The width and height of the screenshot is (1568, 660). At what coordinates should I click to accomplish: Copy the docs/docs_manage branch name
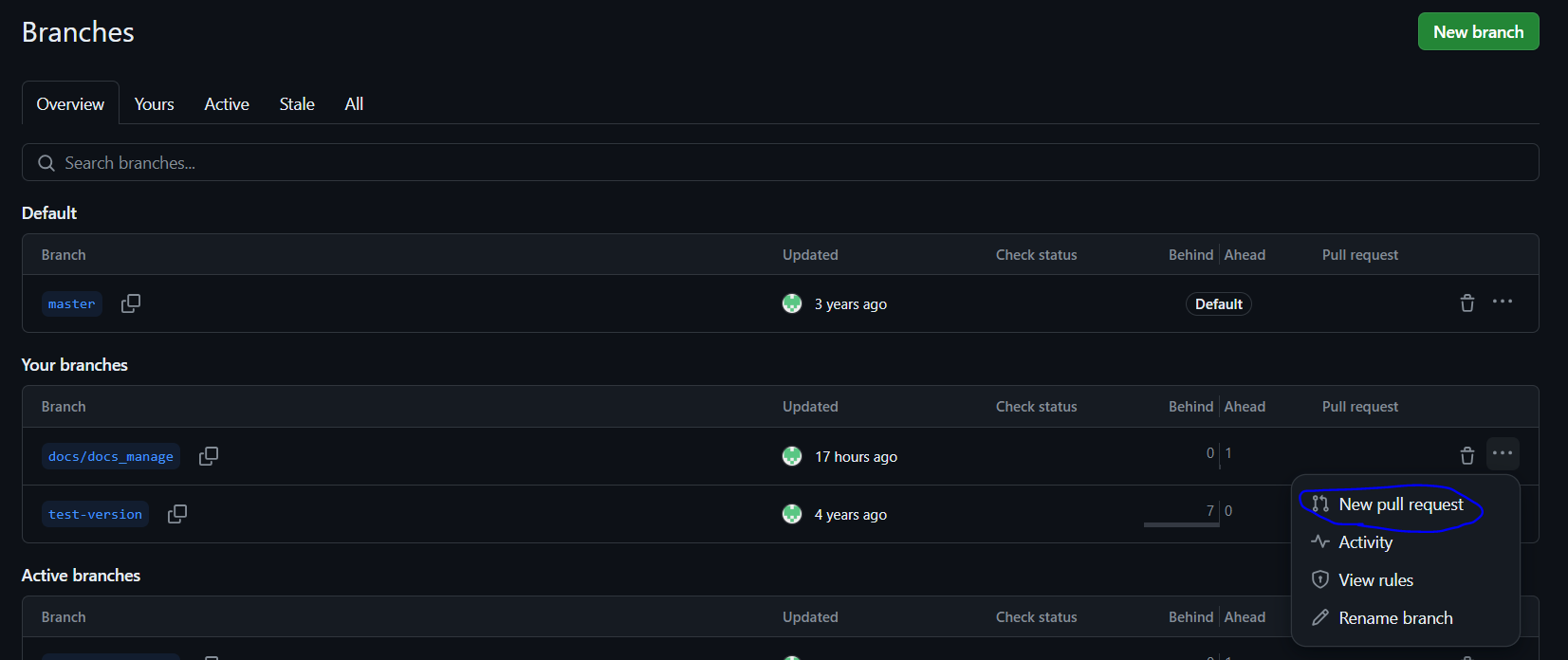[x=209, y=456]
